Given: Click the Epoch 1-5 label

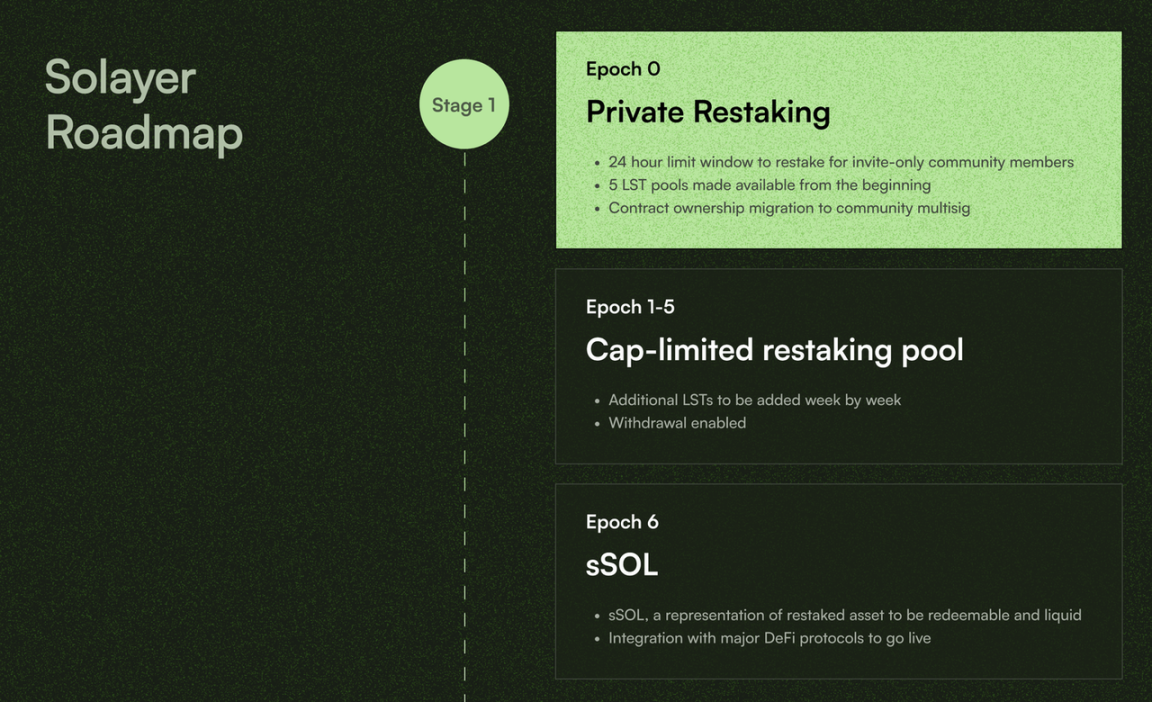Looking at the screenshot, I should click(x=630, y=307).
